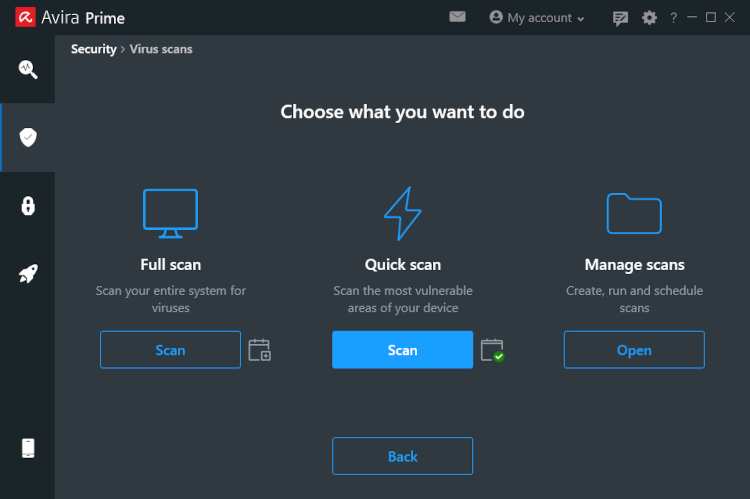Open the feedback chat bubble icon

coord(620,18)
